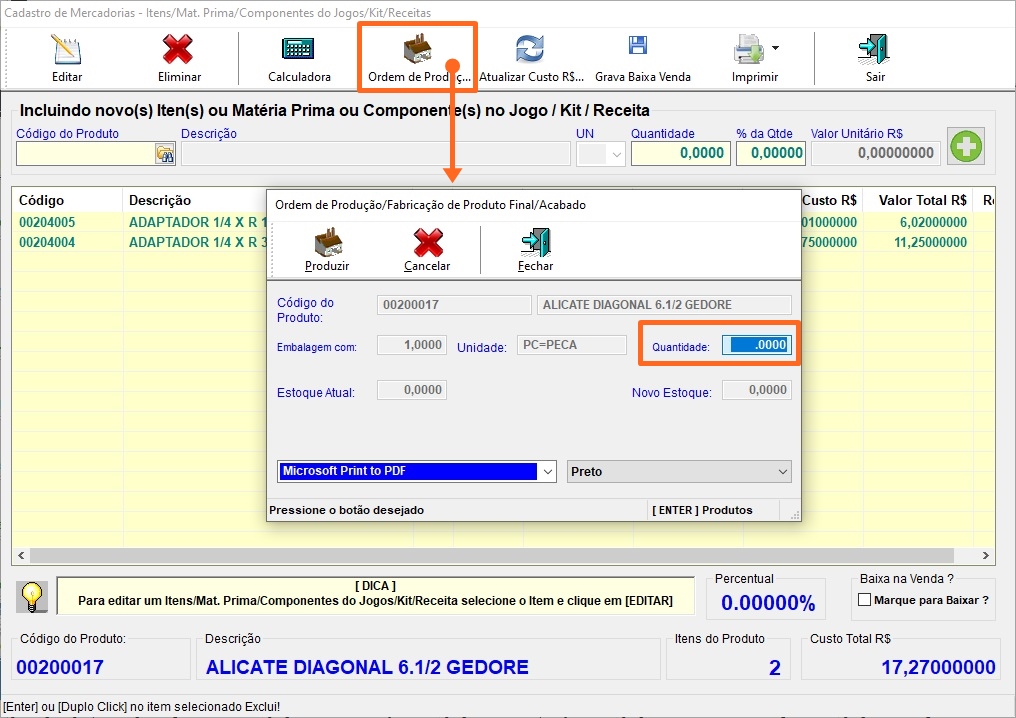This screenshot has height=718, width=1016.
Task: Click the Editar toolbar icon
Action: (x=66, y=50)
